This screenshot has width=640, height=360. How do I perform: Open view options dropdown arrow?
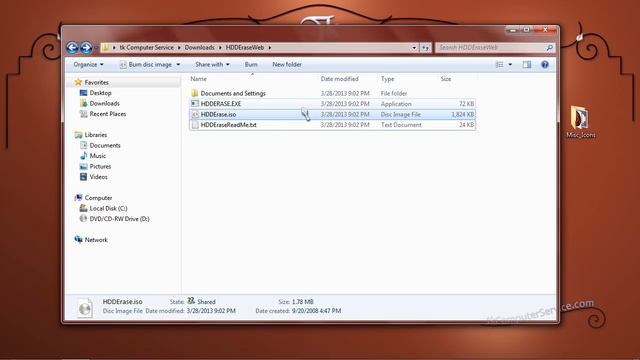tap(510, 64)
